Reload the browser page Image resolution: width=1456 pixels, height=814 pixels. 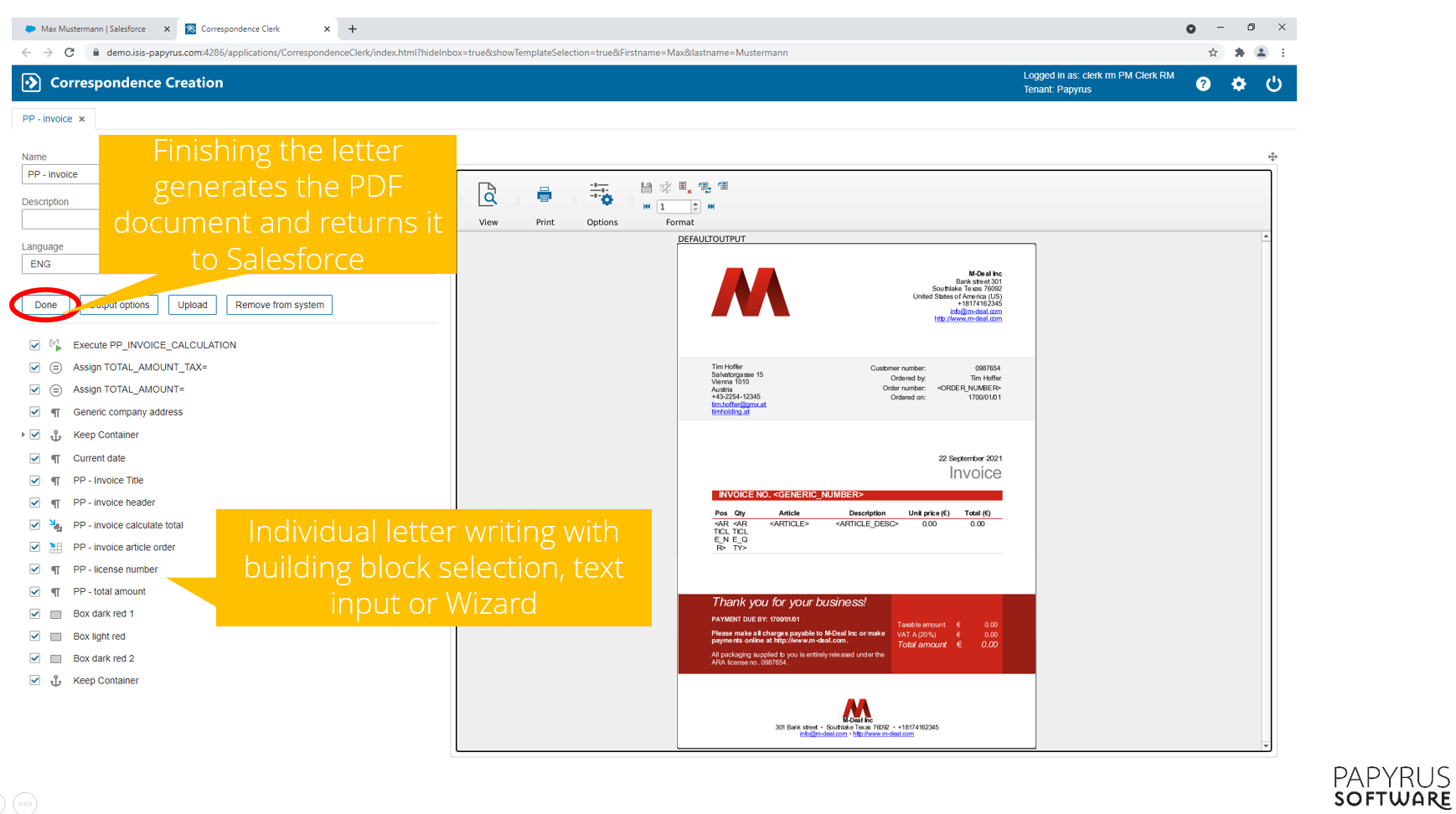[70, 53]
